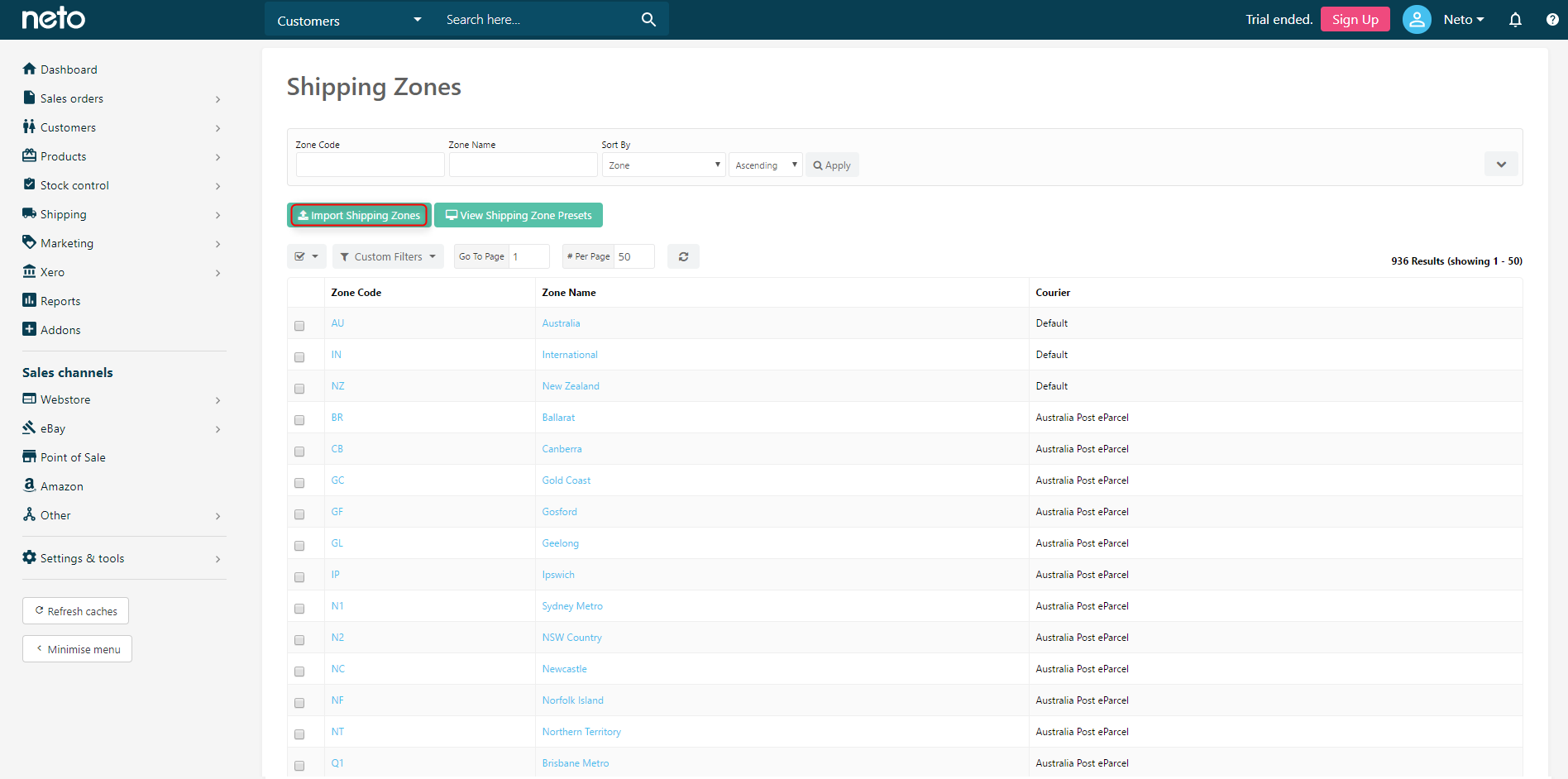Click the Other network icon
The image size is (1568, 779).
click(x=30, y=514)
